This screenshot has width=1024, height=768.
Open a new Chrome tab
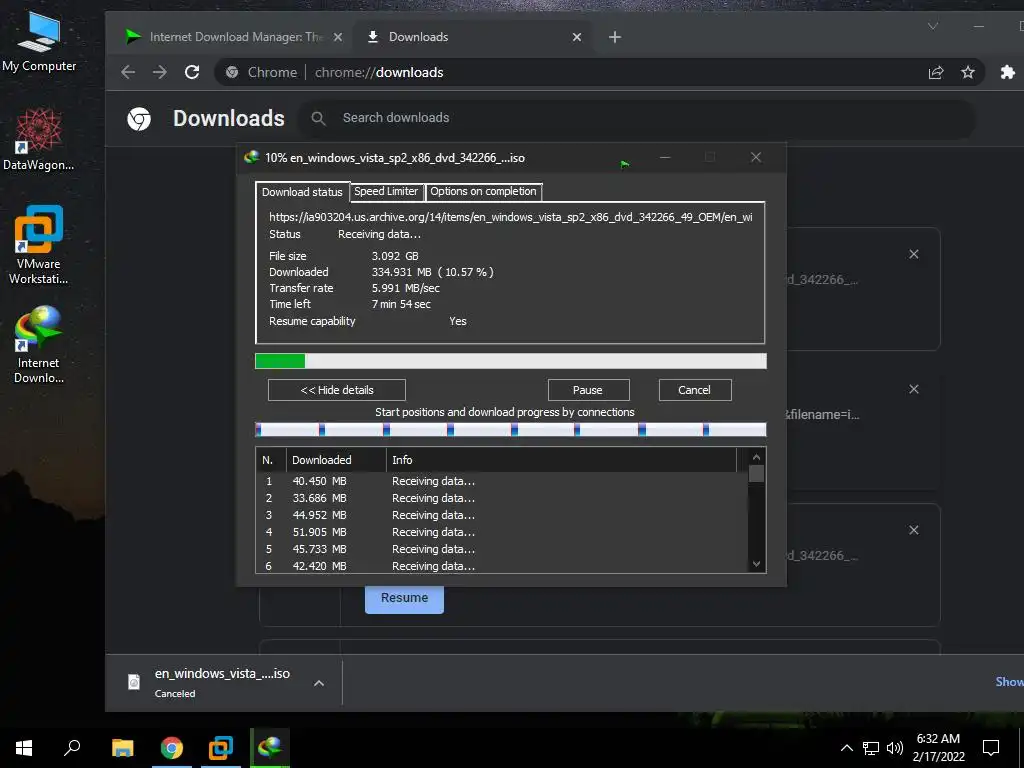coord(615,37)
